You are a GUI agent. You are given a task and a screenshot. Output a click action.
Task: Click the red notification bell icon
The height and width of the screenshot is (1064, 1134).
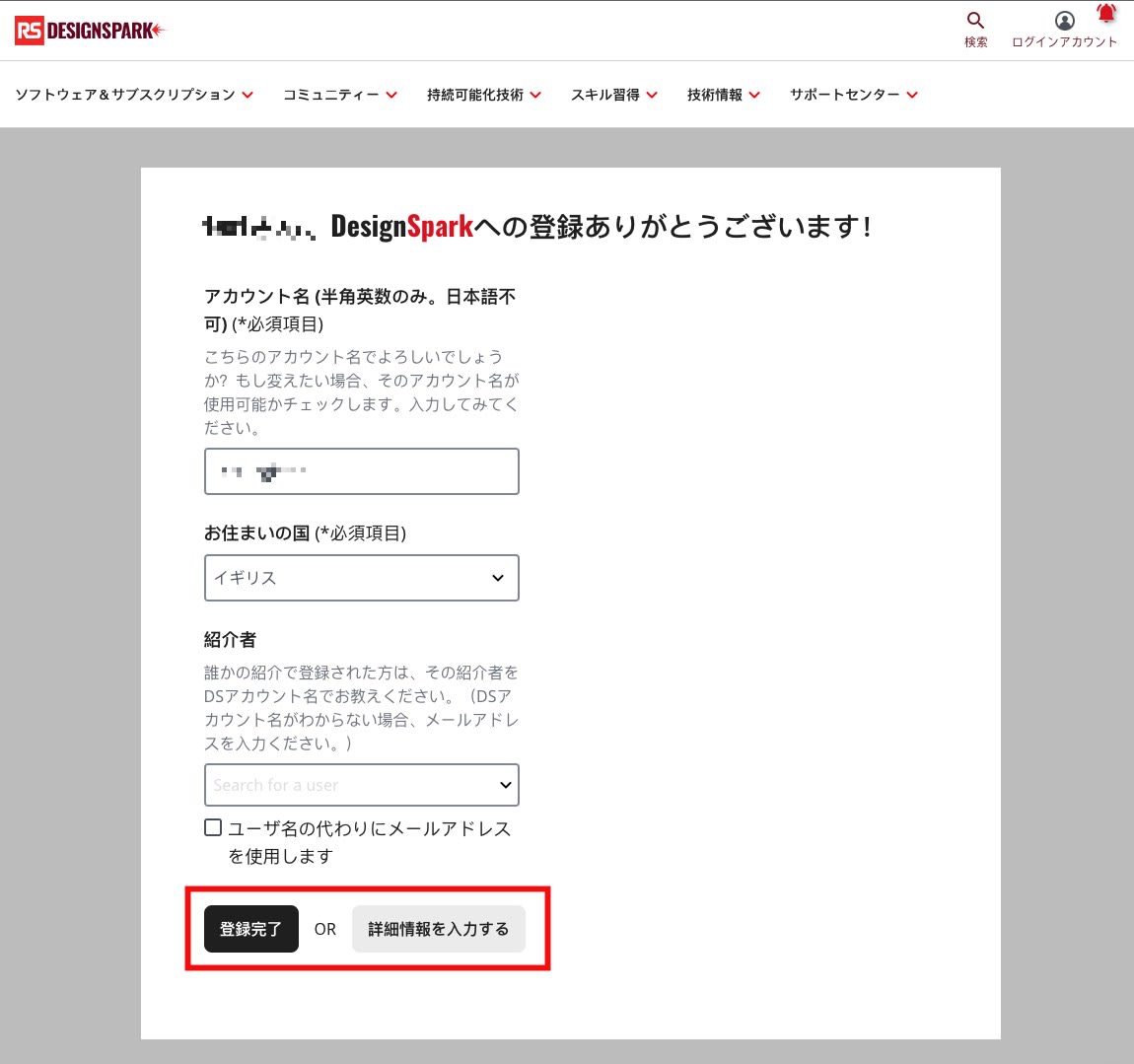1105,12
